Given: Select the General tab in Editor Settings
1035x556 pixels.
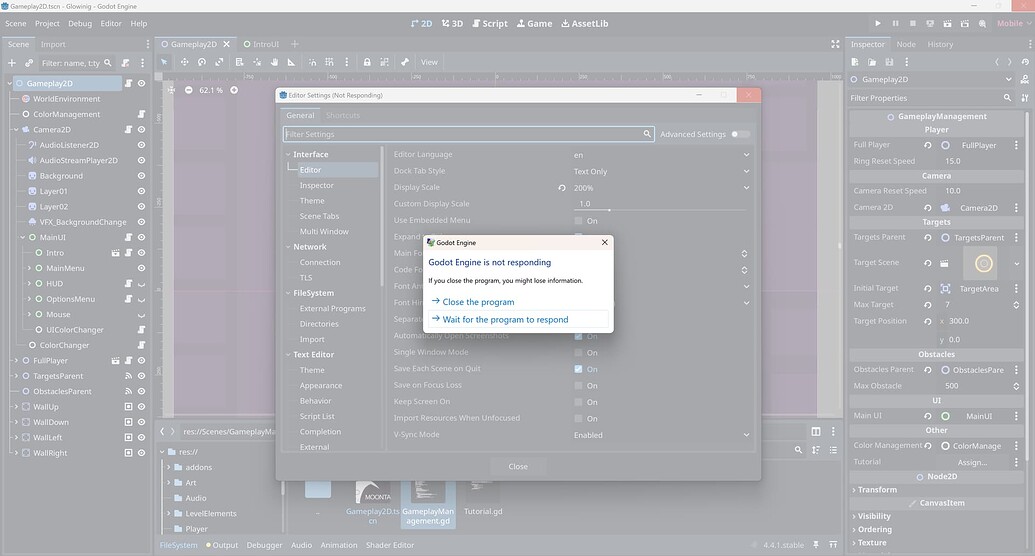Looking at the screenshot, I should 300,115.
